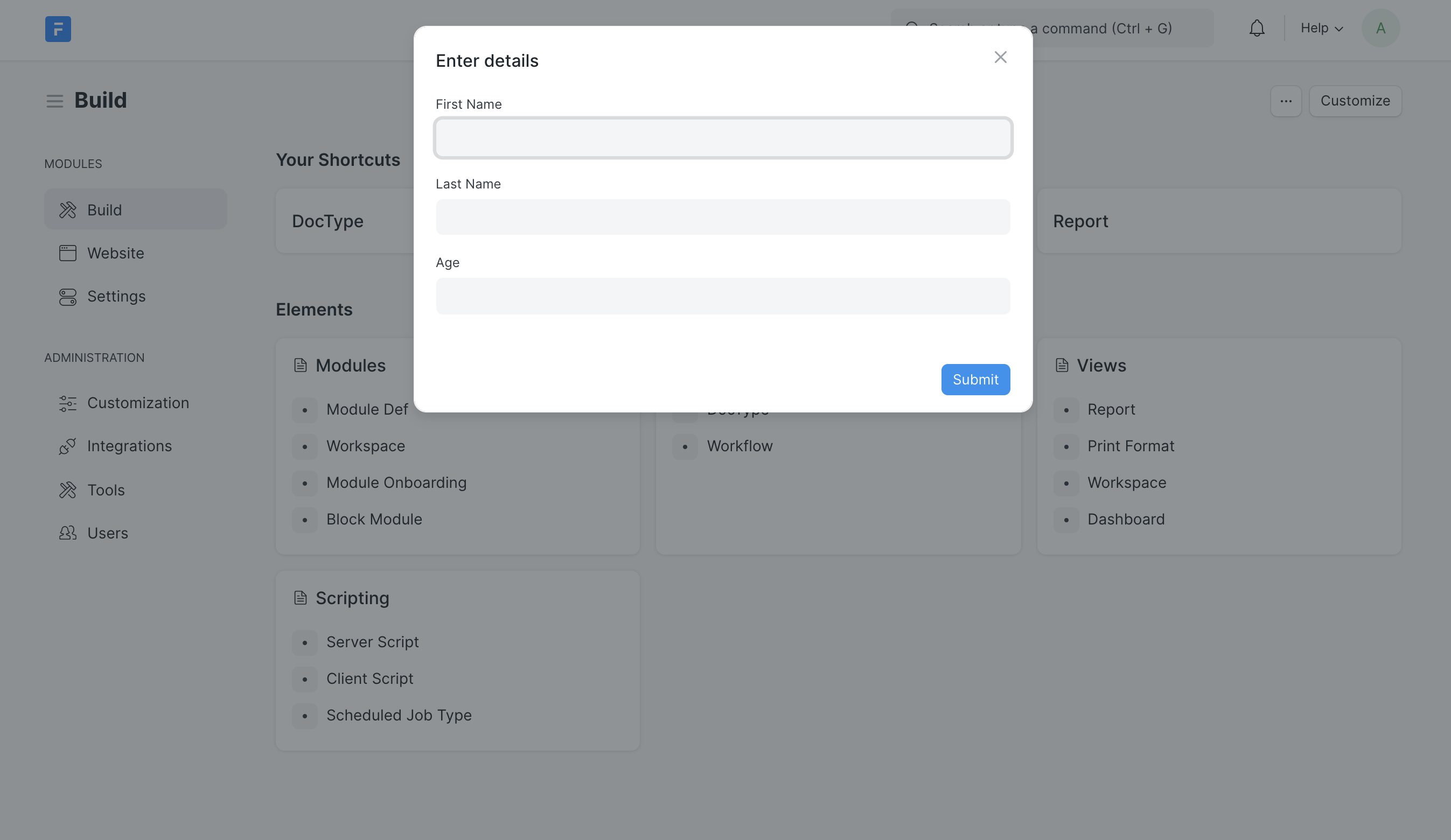The height and width of the screenshot is (840, 1451).
Task: Expand the Help dropdown
Action: point(1321,28)
